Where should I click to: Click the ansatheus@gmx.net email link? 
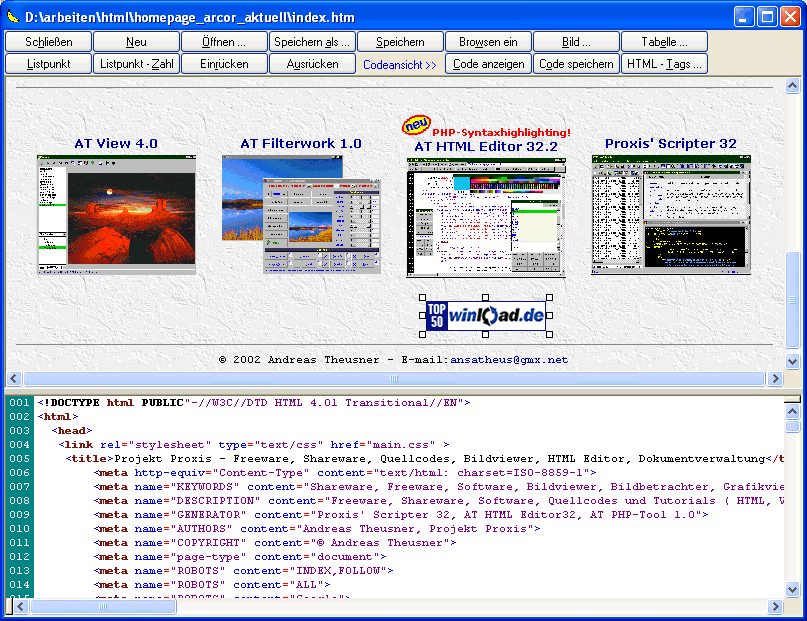(509, 360)
